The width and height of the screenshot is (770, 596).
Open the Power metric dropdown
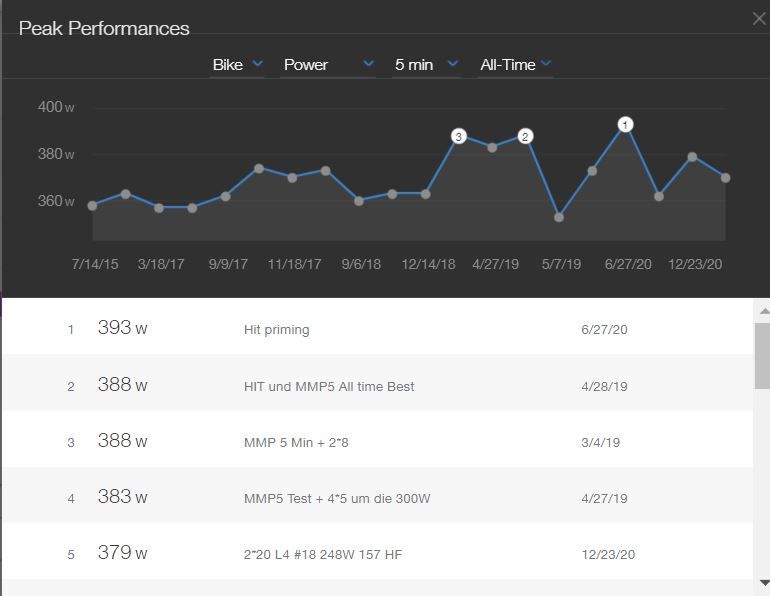tap(328, 64)
